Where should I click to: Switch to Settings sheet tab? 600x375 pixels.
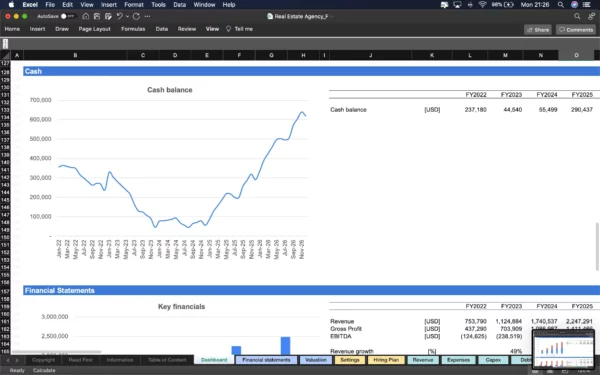[x=350, y=360]
